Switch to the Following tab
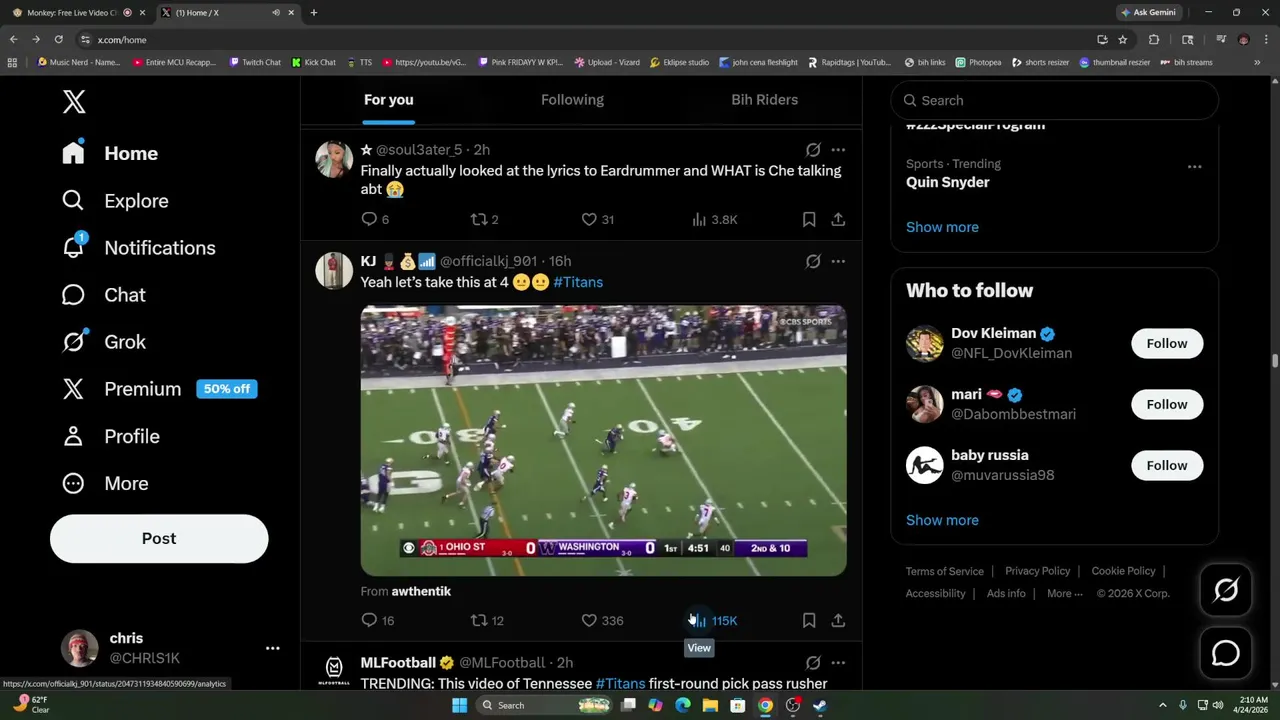Image resolution: width=1280 pixels, height=720 pixels. [x=572, y=100]
